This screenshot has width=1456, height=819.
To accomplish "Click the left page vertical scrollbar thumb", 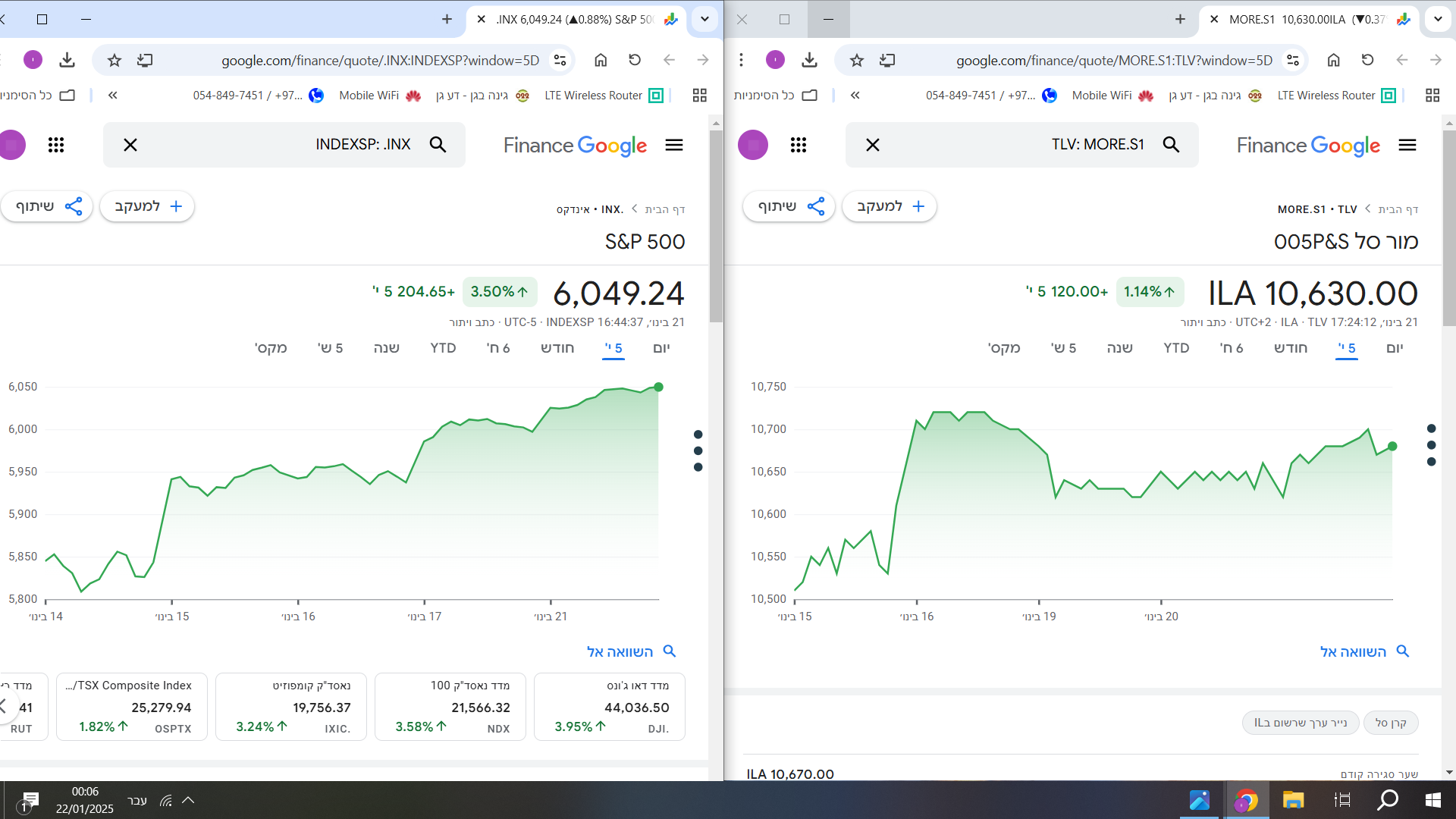I will pos(716,227).
